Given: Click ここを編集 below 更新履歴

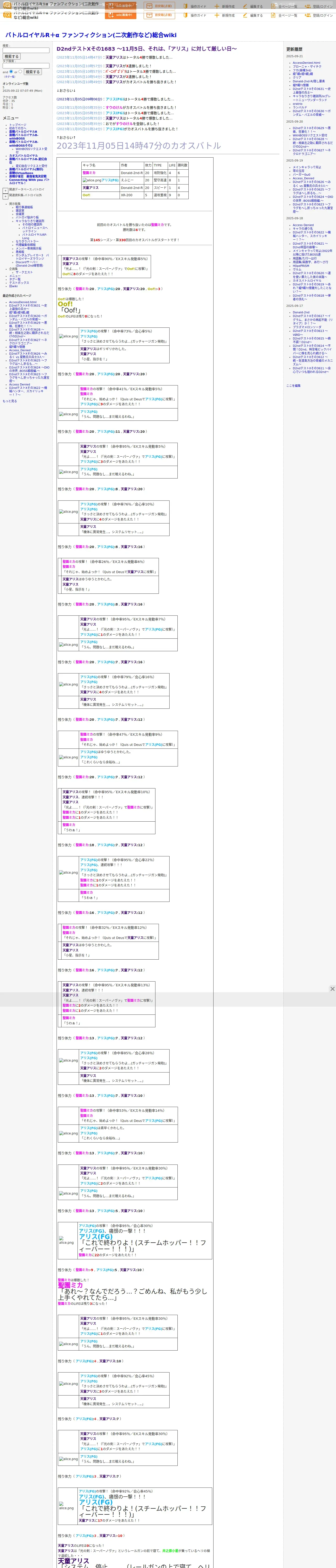Looking at the screenshot, I should (x=293, y=386).
